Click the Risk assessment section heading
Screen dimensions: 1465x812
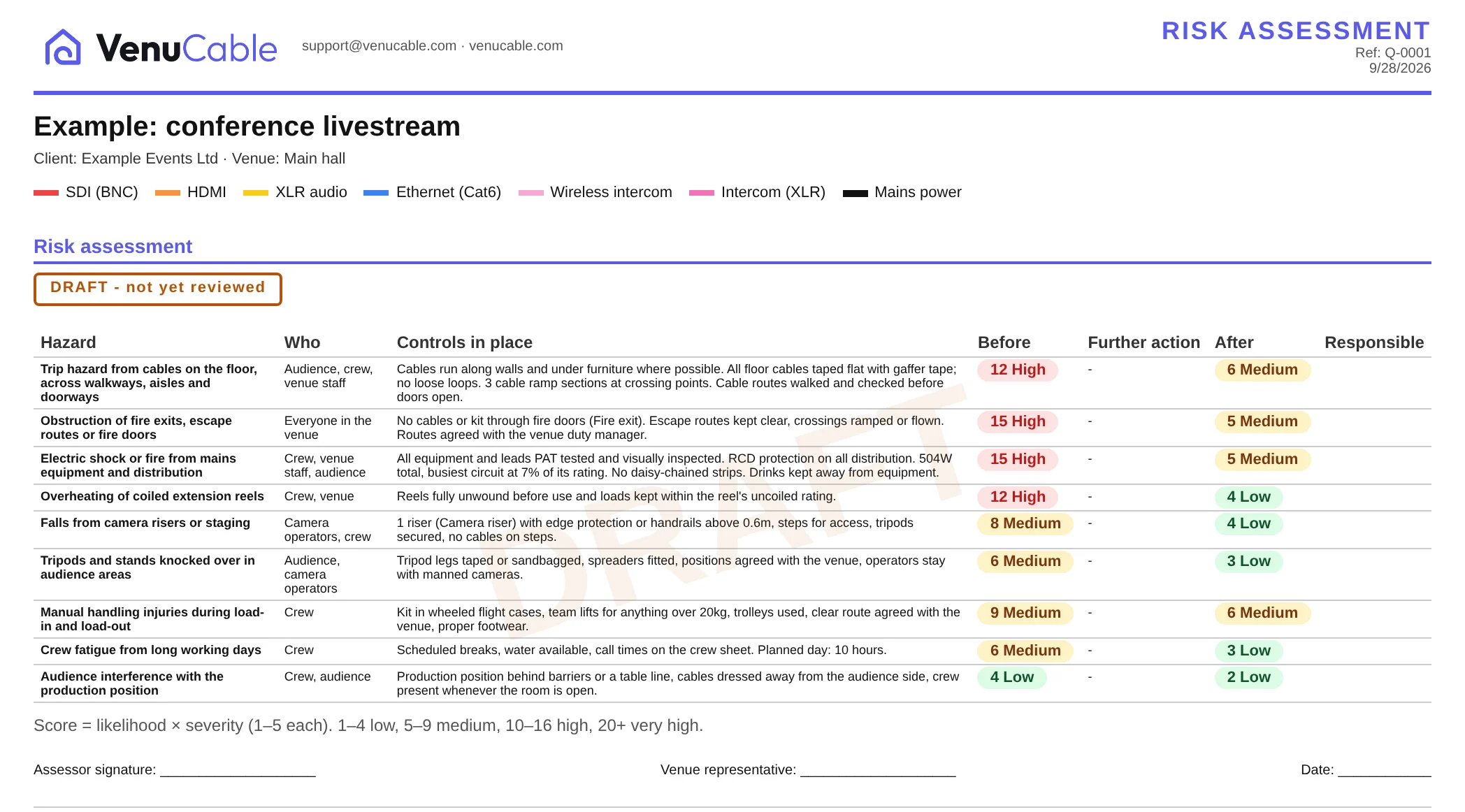point(113,247)
